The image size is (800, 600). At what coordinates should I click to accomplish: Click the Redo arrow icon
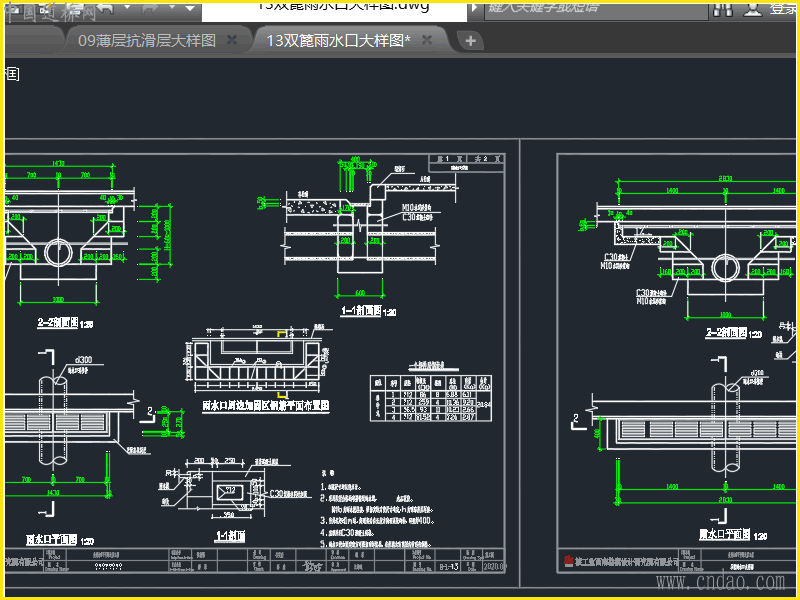149,8
